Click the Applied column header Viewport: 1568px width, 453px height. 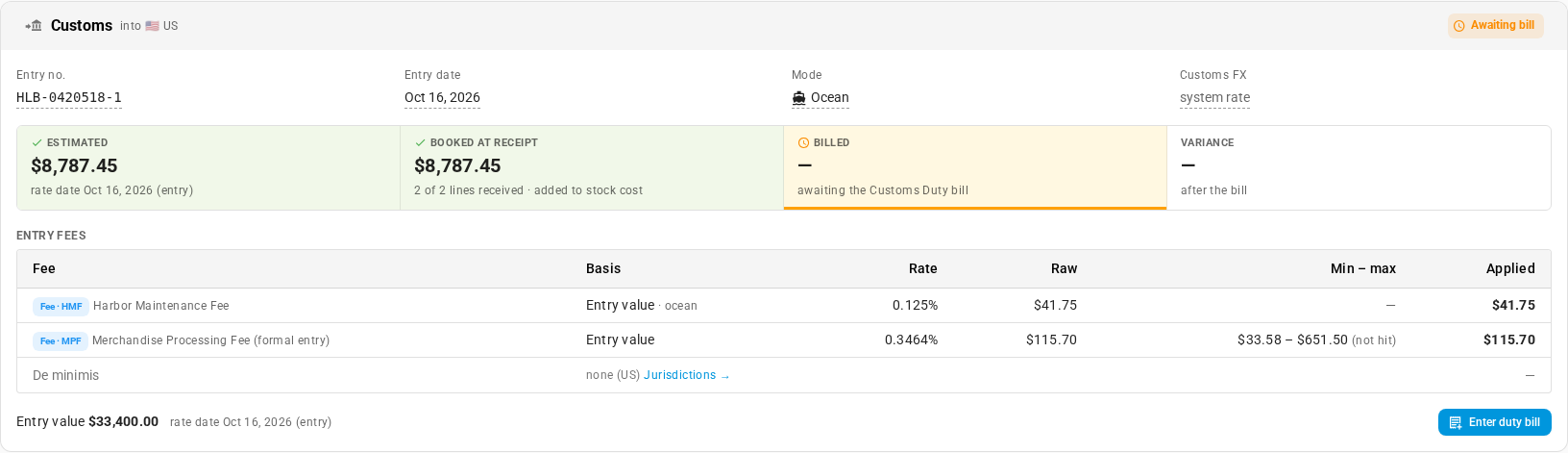point(1510,268)
